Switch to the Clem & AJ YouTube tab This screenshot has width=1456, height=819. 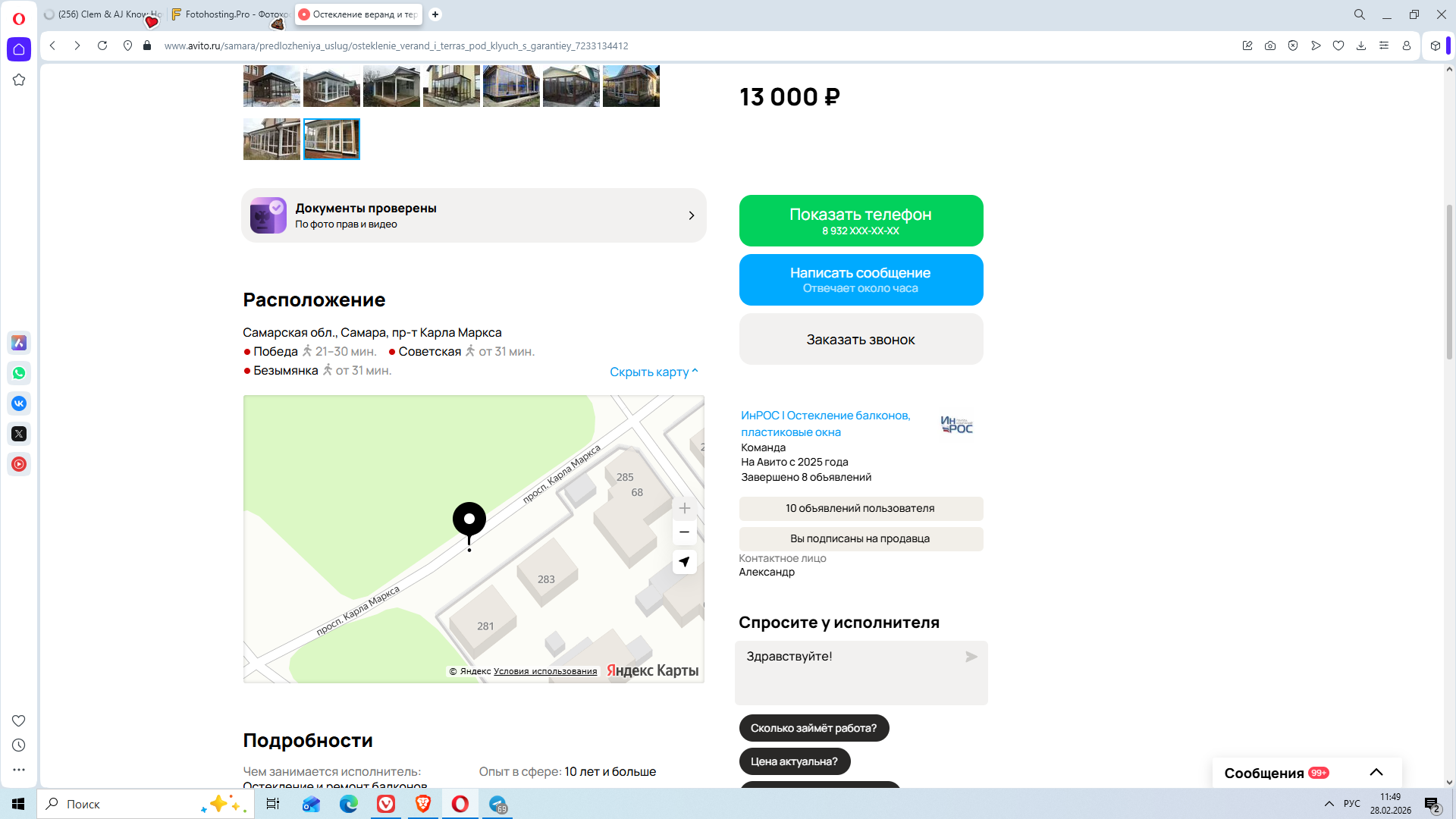[x=103, y=14]
